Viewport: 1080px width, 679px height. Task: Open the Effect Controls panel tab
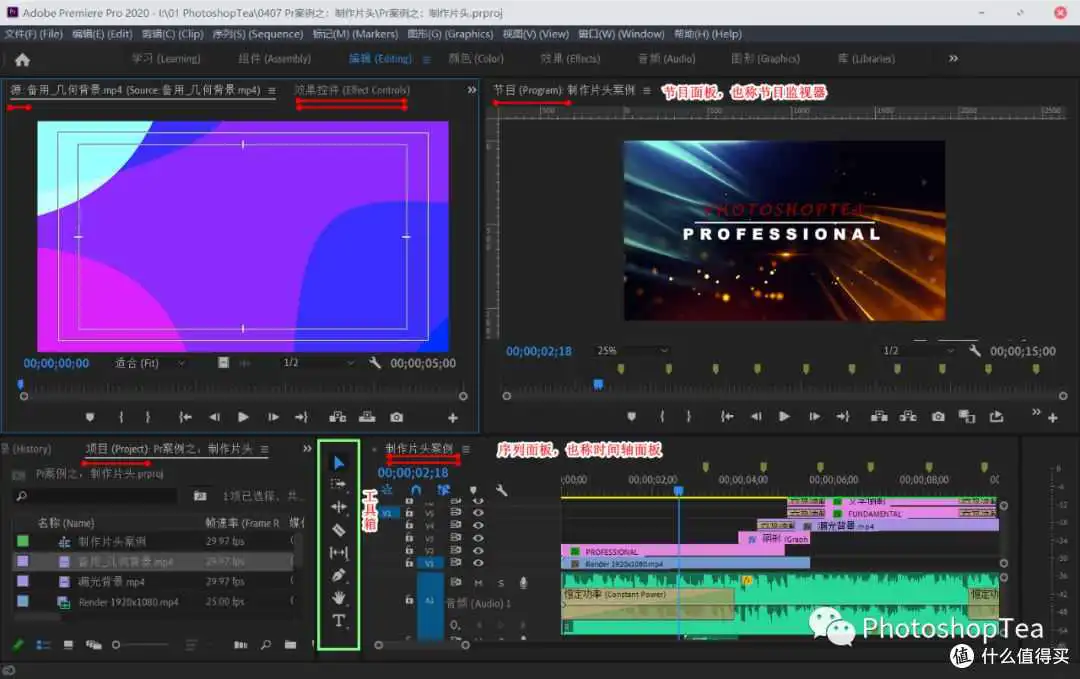[352, 90]
